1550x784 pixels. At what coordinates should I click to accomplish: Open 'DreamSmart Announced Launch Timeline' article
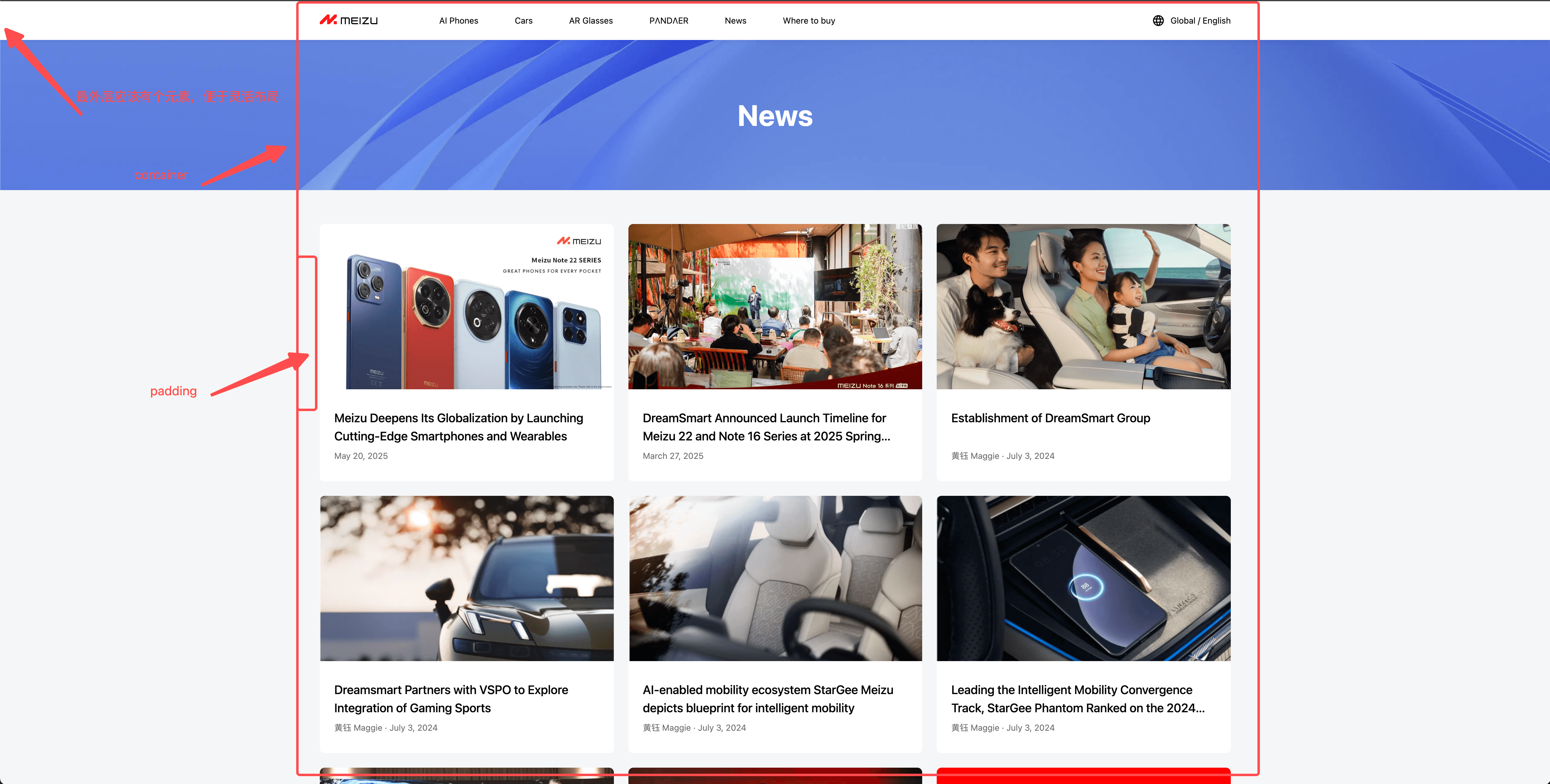pos(766,427)
